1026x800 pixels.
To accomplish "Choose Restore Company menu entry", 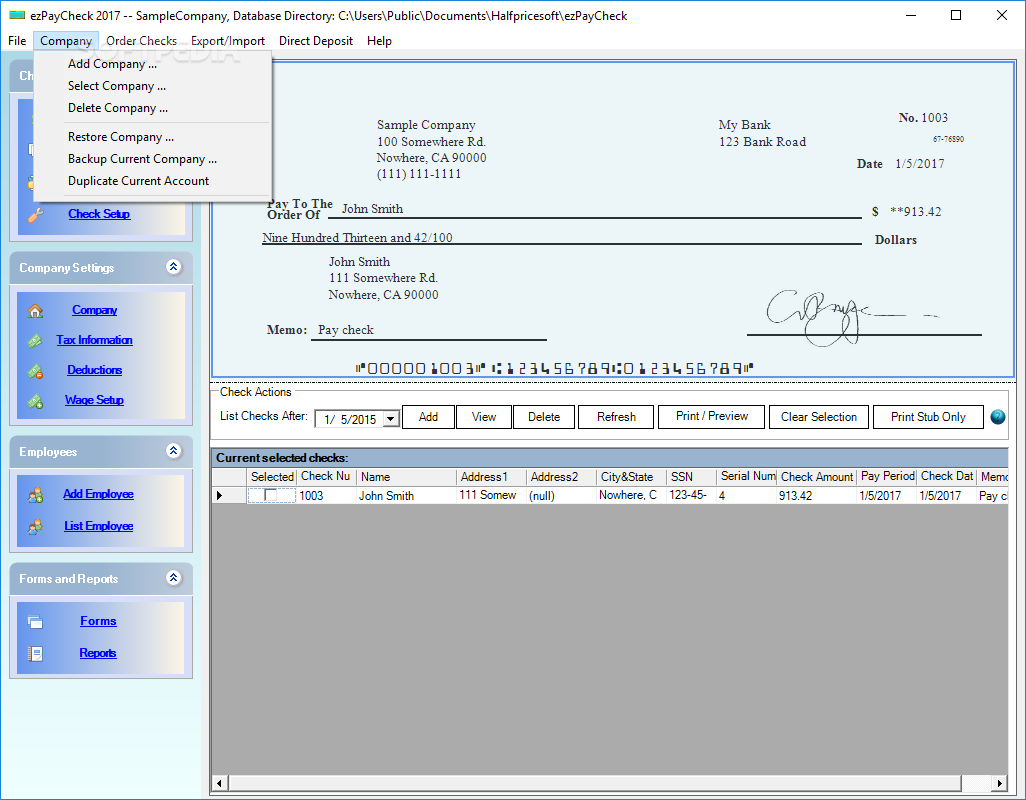I will click(152, 137).
